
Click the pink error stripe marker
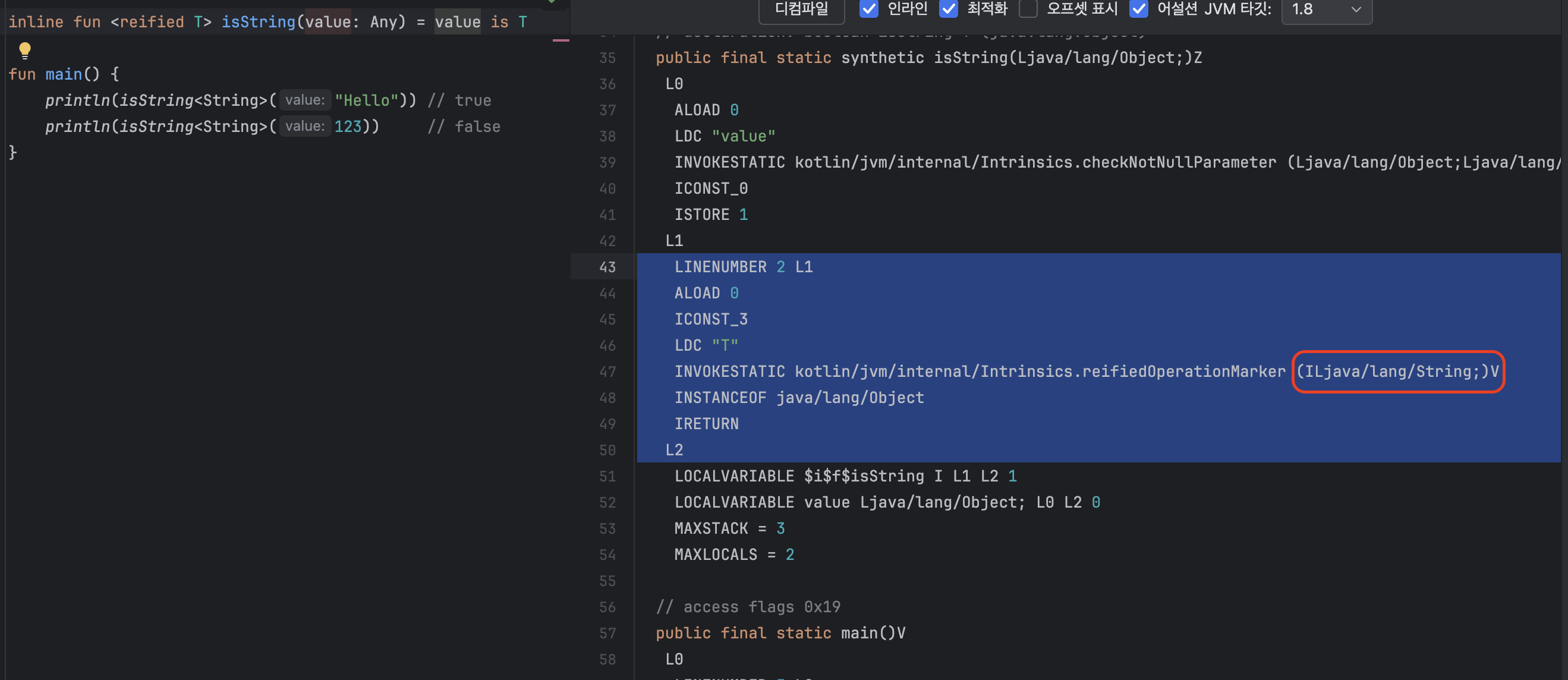[x=561, y=40]
